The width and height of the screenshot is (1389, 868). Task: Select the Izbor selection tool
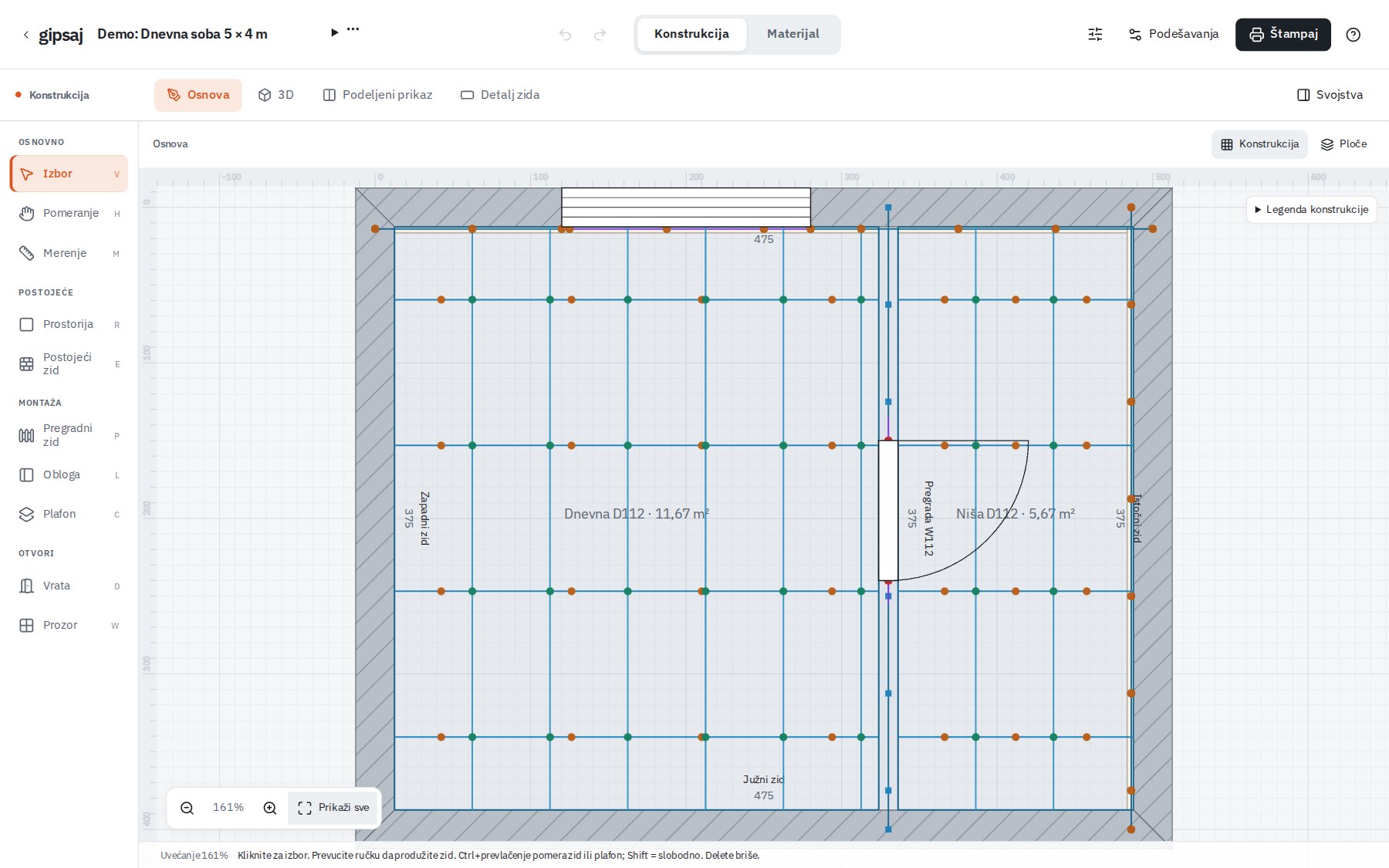[69, 174]
